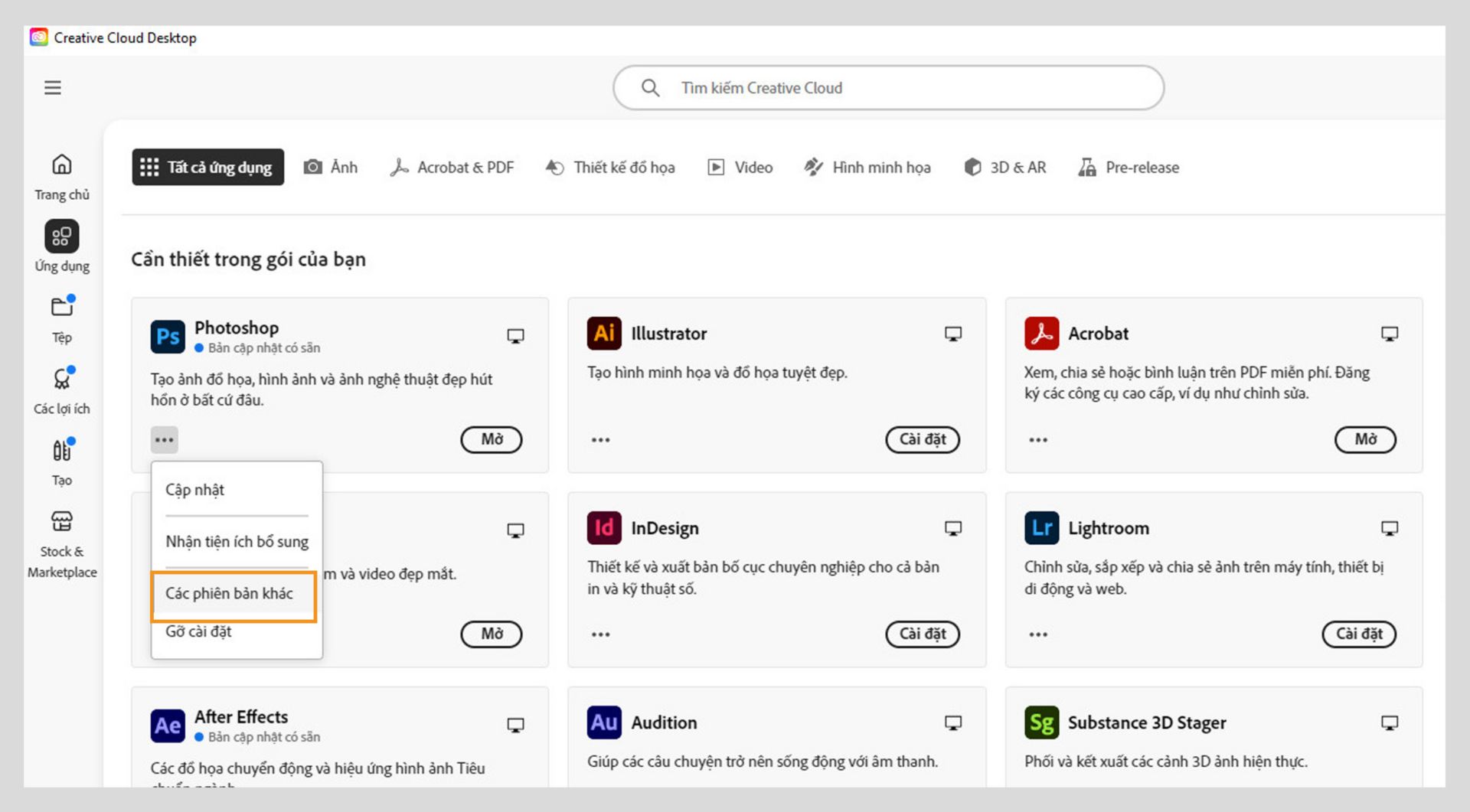The width and height of the screenshot is (1470, 812).
Task: Expand Illustrator more options ellipsis
Action: click(601, 440)
